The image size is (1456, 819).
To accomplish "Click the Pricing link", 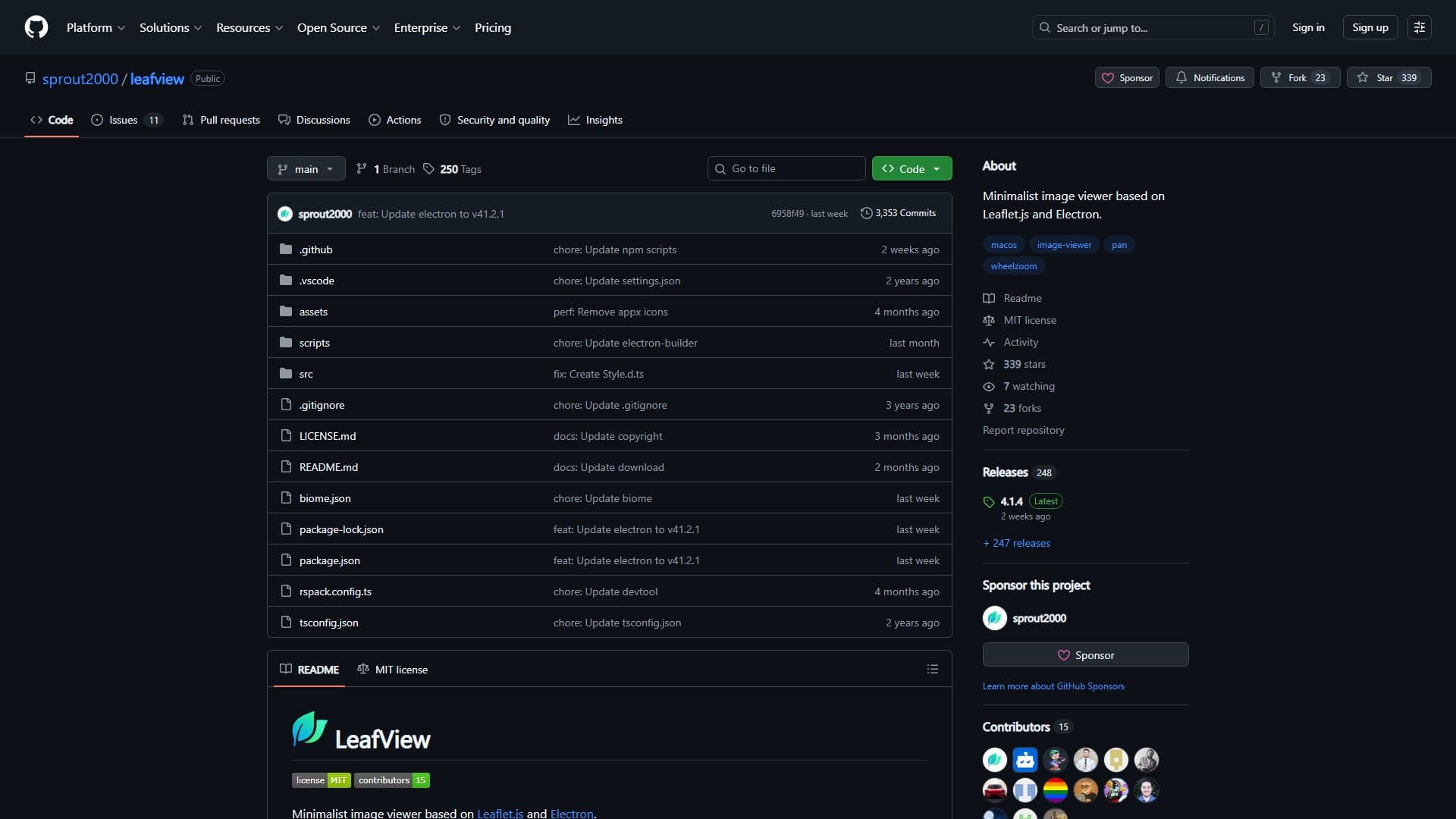I will coord(493,27).
